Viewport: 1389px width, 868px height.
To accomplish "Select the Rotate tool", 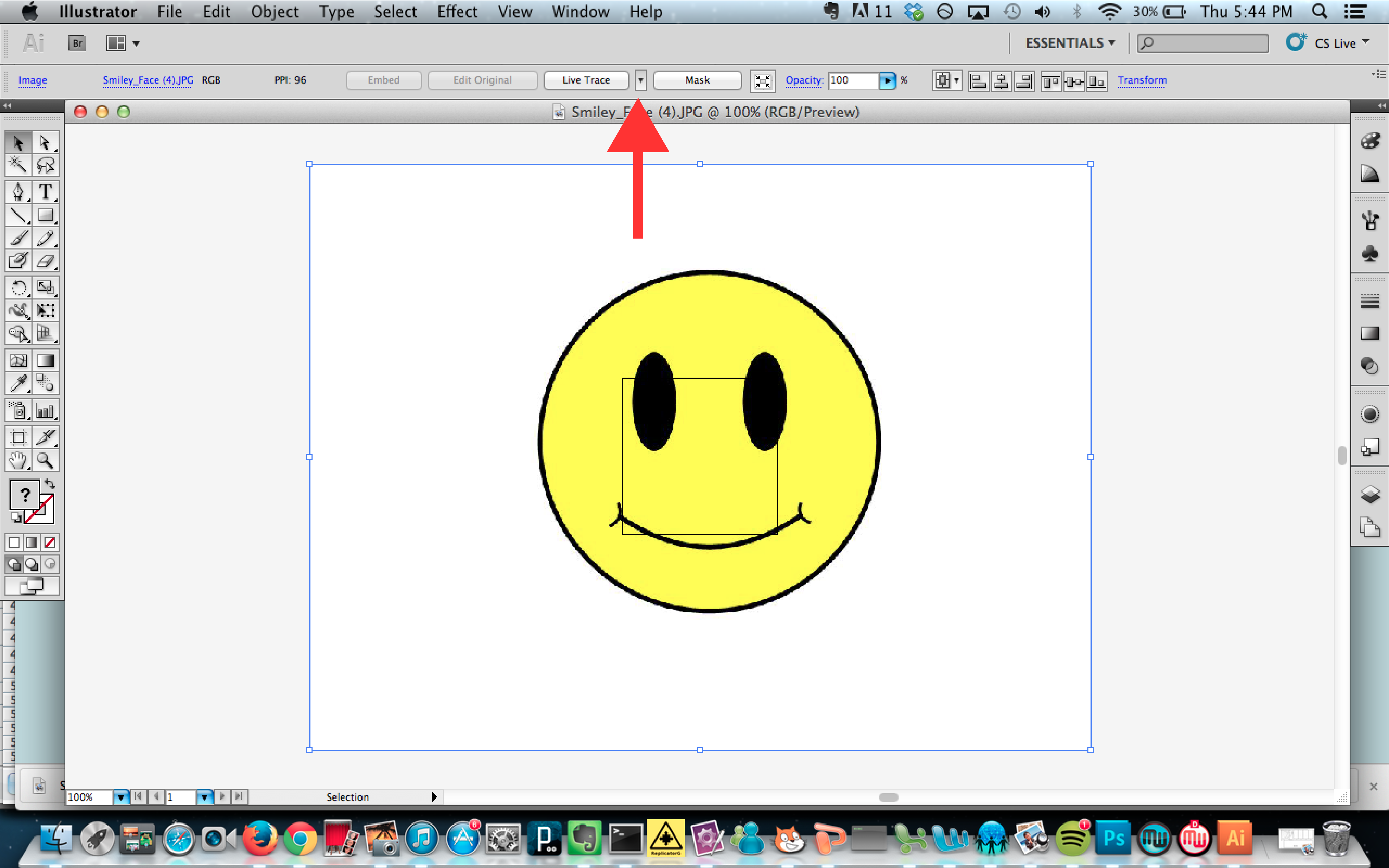I will point(19,288).
